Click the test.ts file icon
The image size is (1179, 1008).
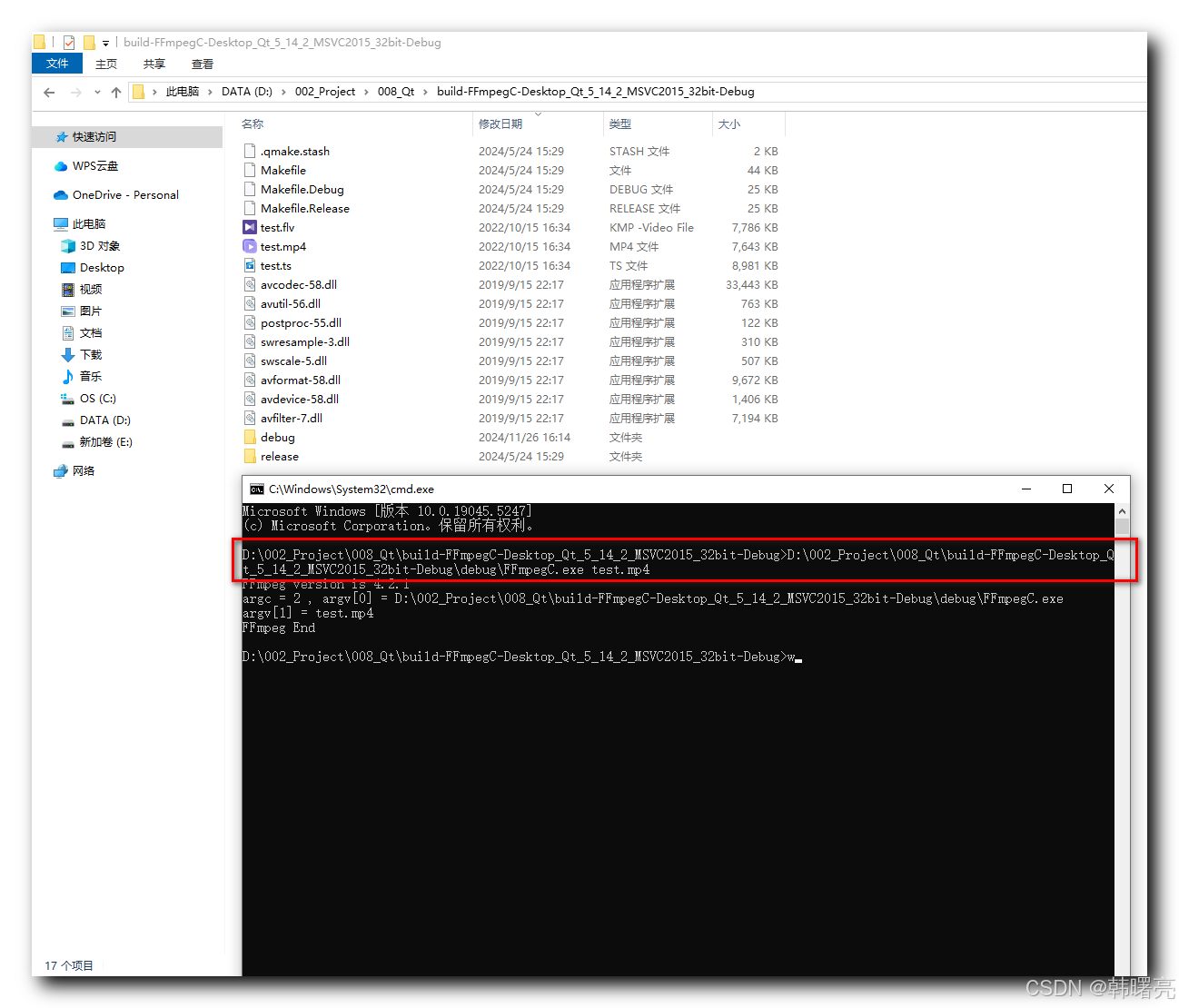(x=250, y=265)
